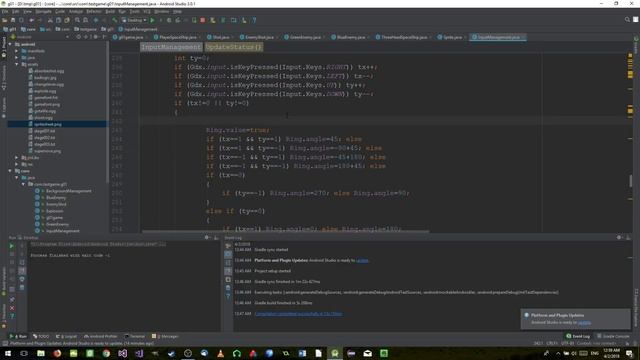Open VLC from the taskbar

(x=220, y=353)
